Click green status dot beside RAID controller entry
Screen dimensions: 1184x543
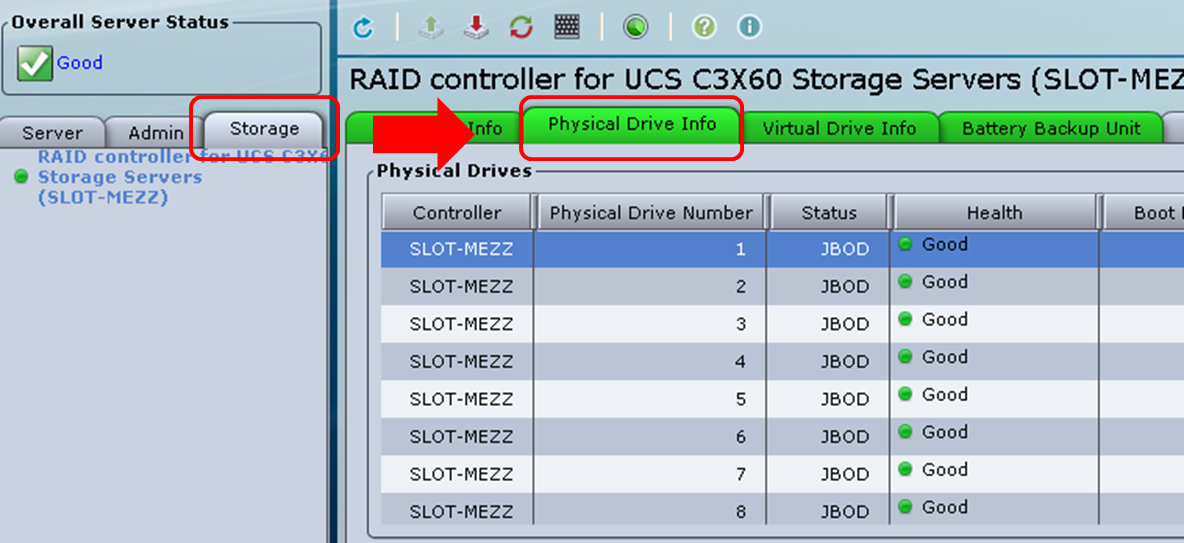click(x=21, y=176)
